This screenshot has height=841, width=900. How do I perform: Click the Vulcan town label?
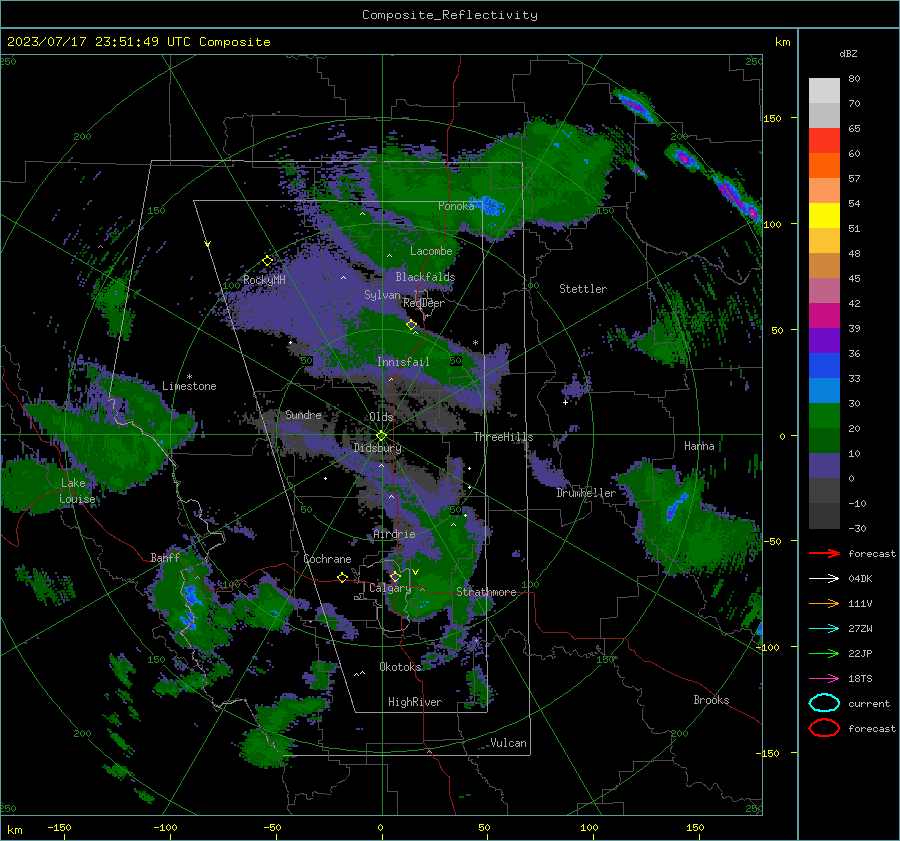click(508, 743)
